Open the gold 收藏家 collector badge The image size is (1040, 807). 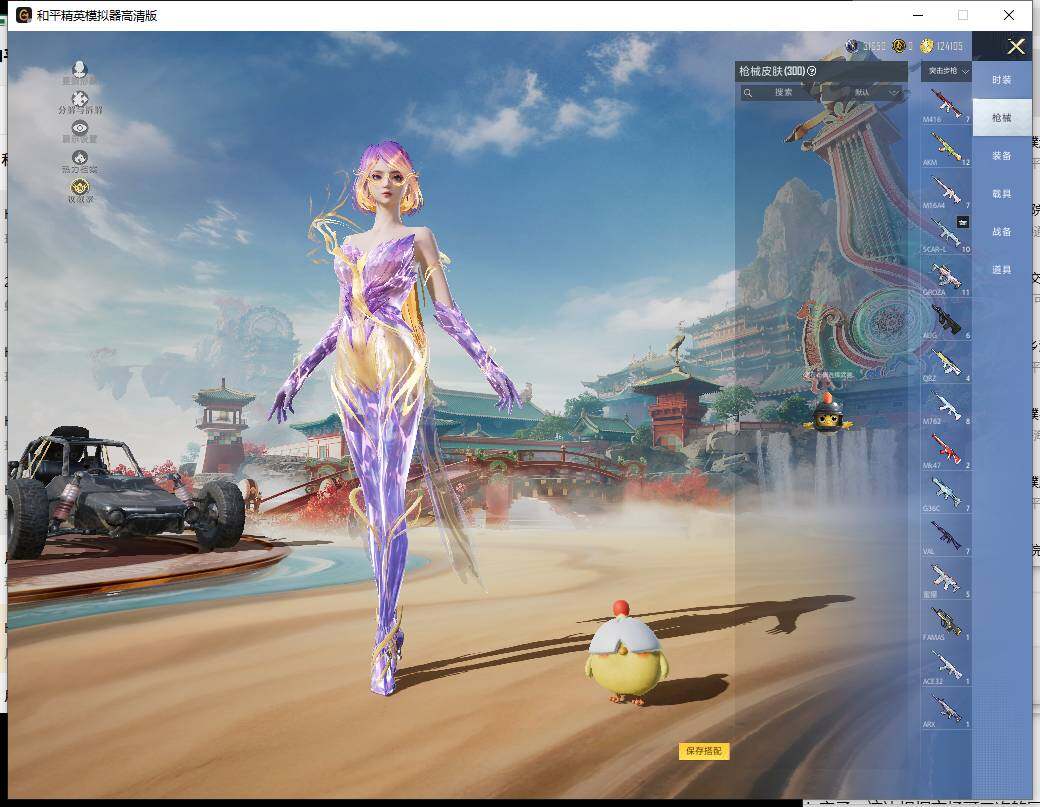(x=80, y=189)
